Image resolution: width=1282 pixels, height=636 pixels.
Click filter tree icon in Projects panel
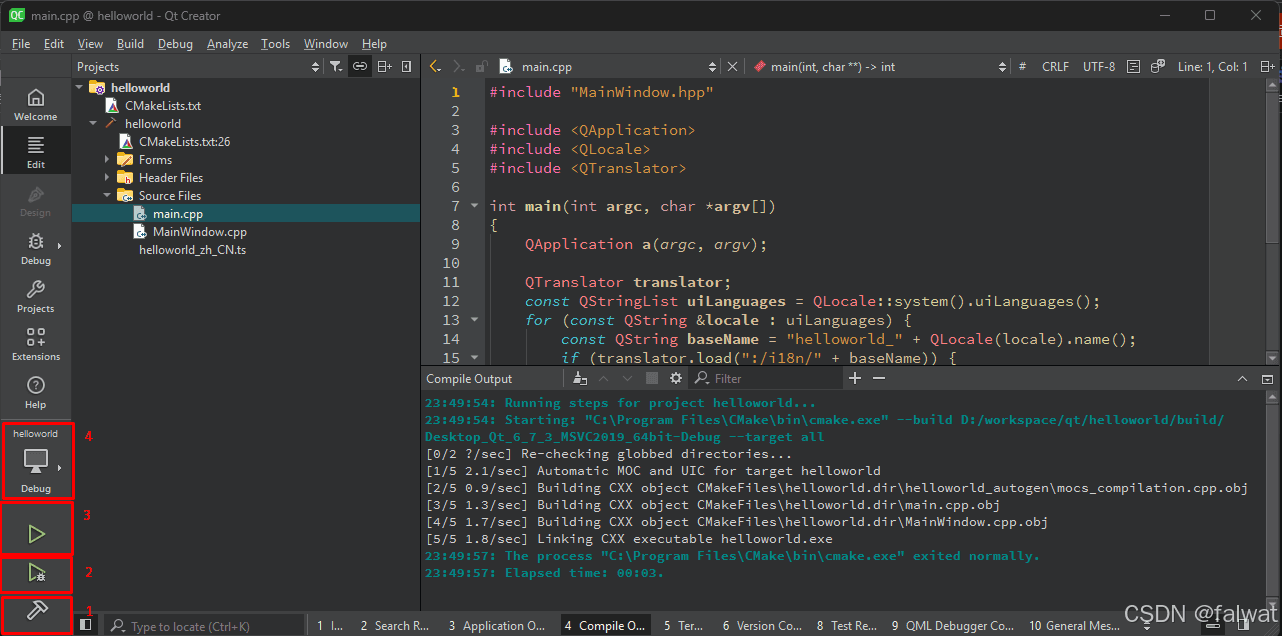(336, 67)
